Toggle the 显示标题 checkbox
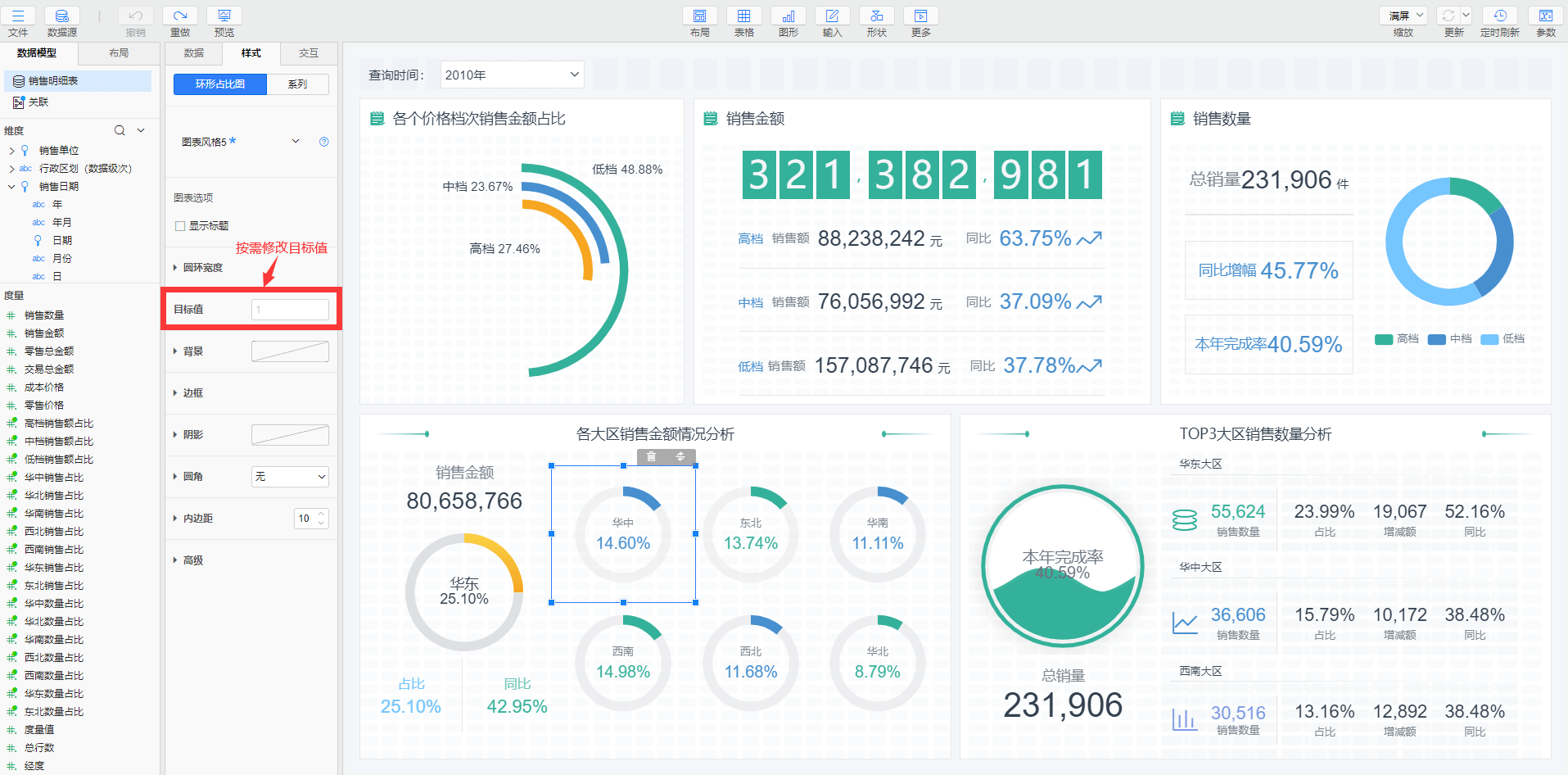This screenshot has width=1568, height=775. click(180, 226)
